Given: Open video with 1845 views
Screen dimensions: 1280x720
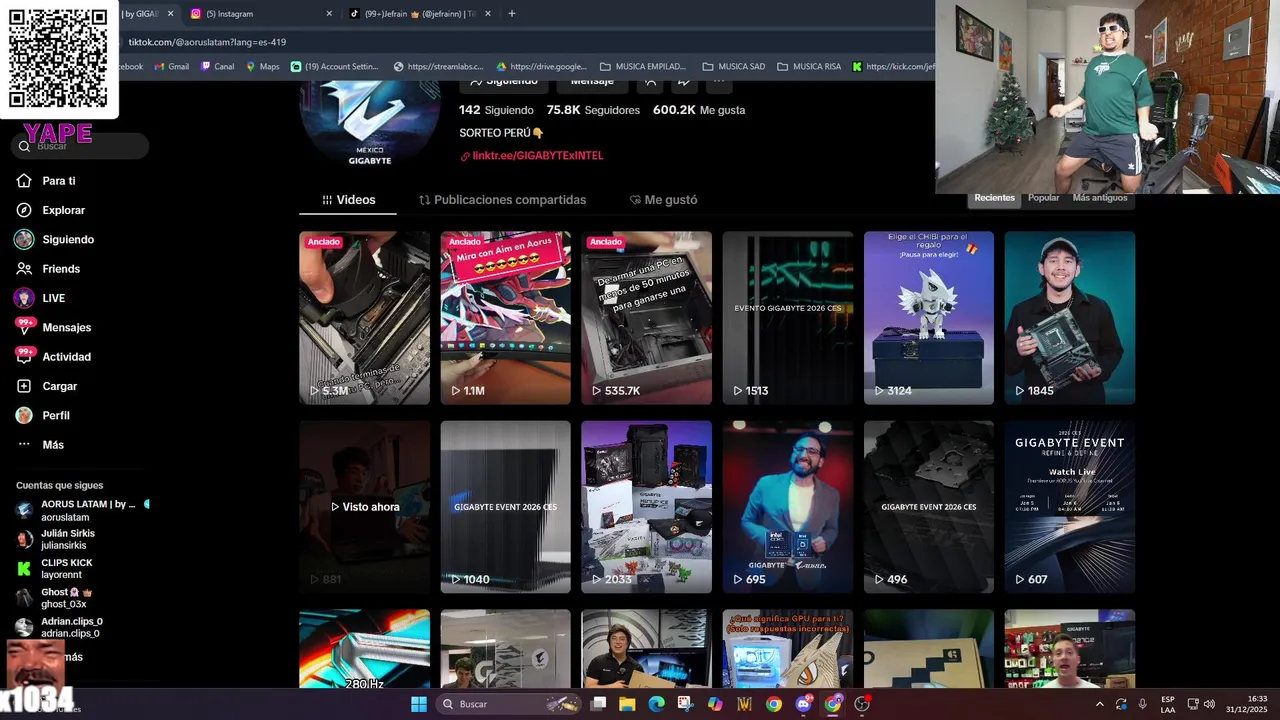Looking at the screenshot, I should [x=1070, y=318].
